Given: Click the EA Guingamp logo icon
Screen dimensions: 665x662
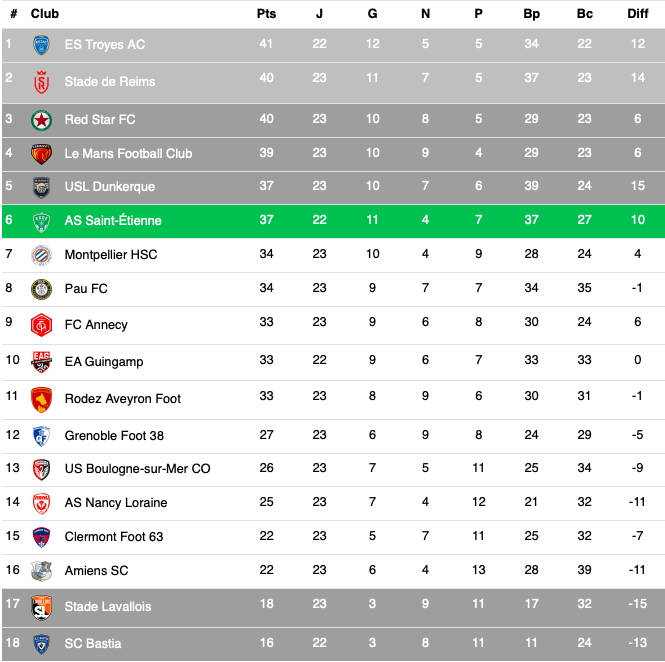Looking at the screenshot, I should pyautogui.click(x=41, y=360).
